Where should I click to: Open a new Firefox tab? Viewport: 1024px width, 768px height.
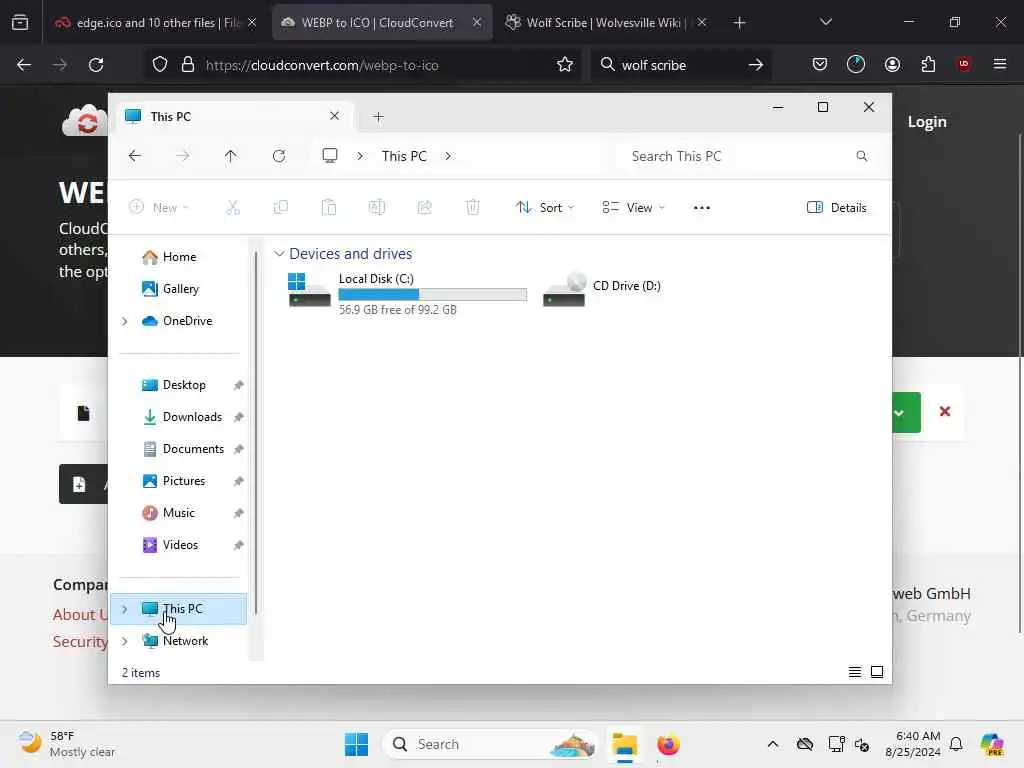[x=739, y=23]
